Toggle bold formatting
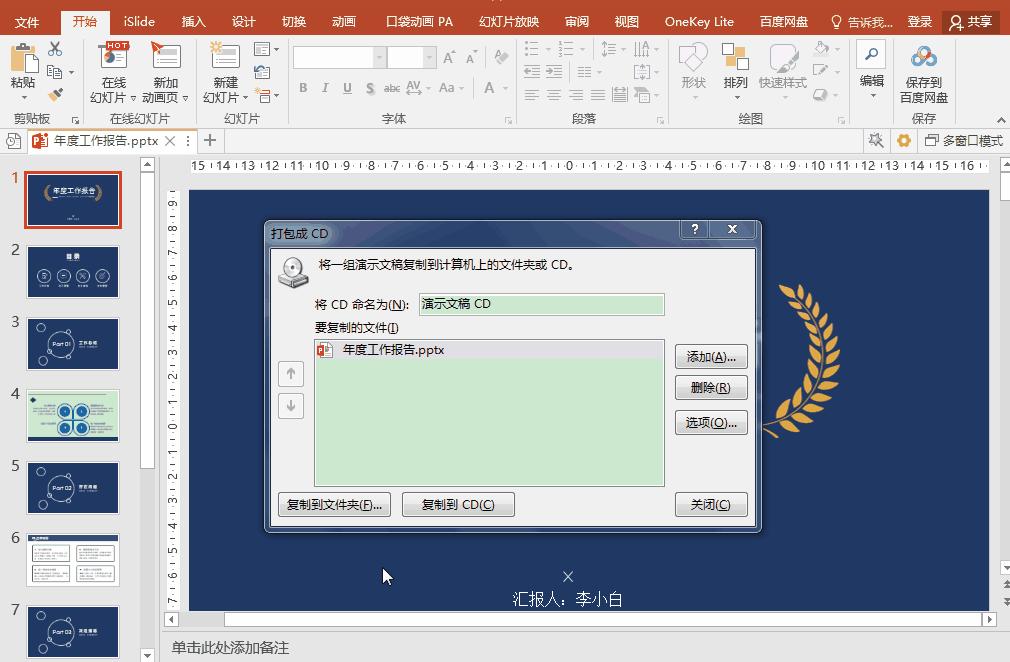The height and width of the screenshot is (662, 1010). [303, 89]
